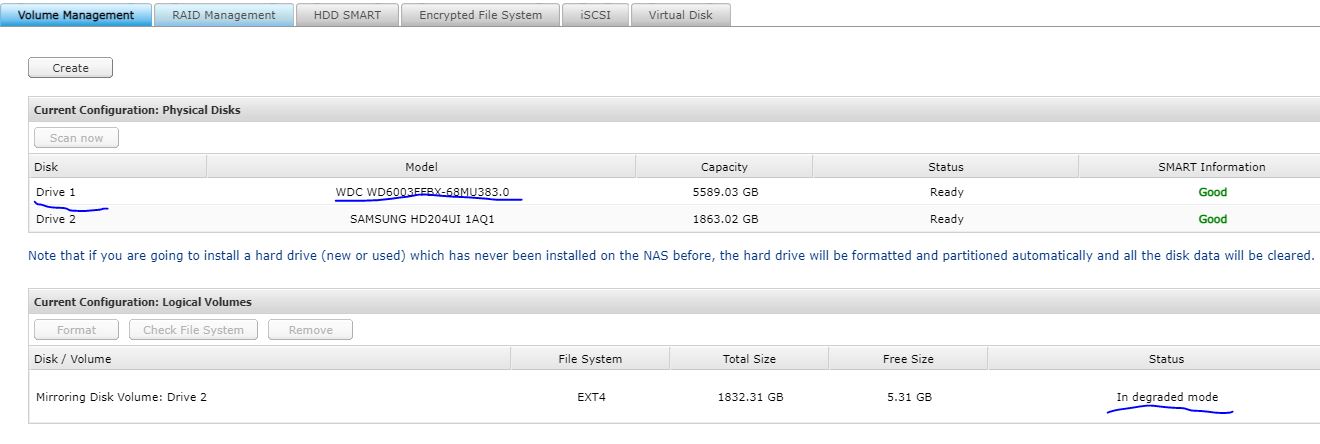The image size is (1320, 444).
Task: Select the Encrypted File System tab
Action: point(480,15)
